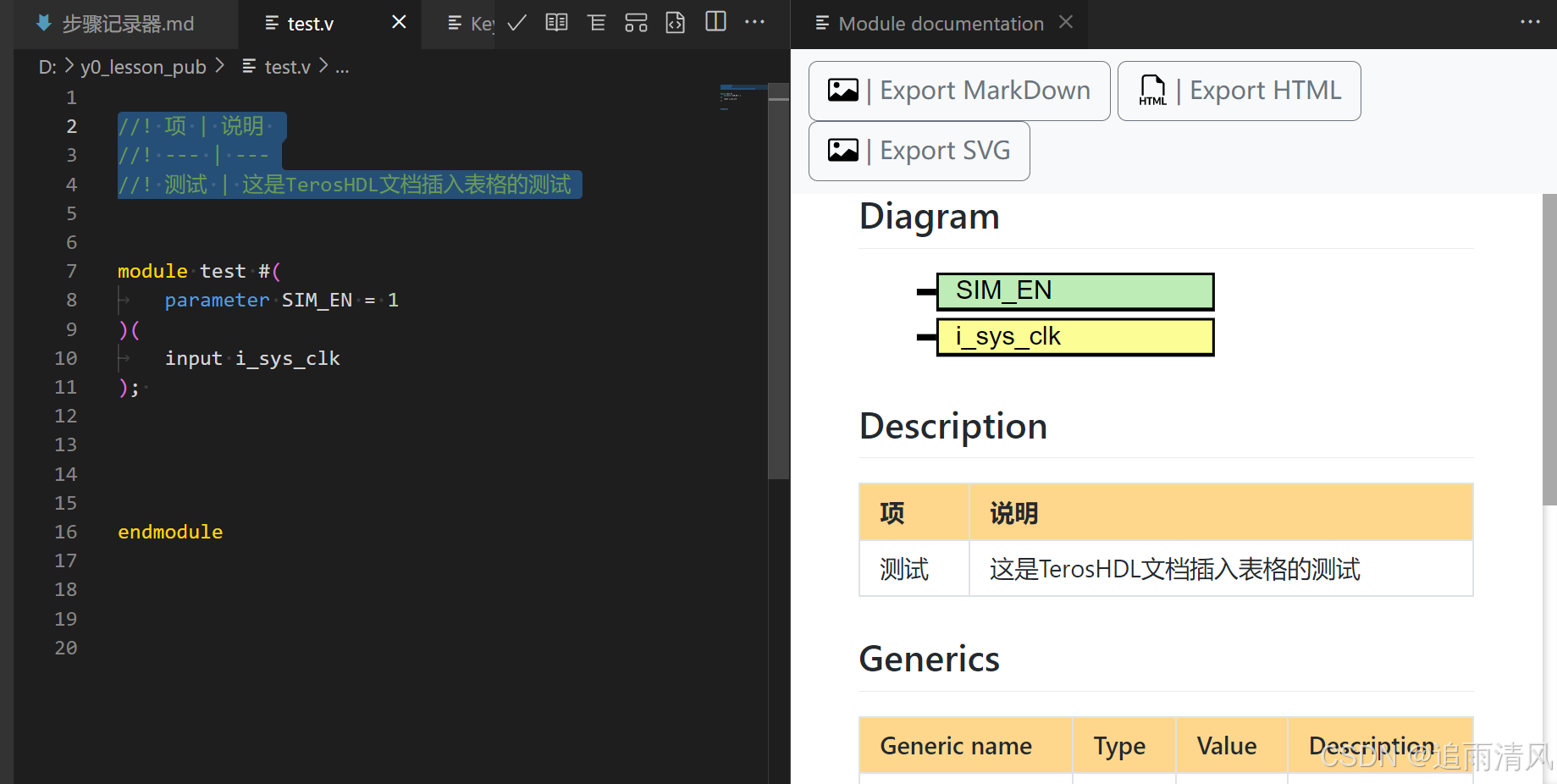Click the i_sys_clk yellow diagram block
Screen dimensions: 1557x784
tap(1075, 336)
